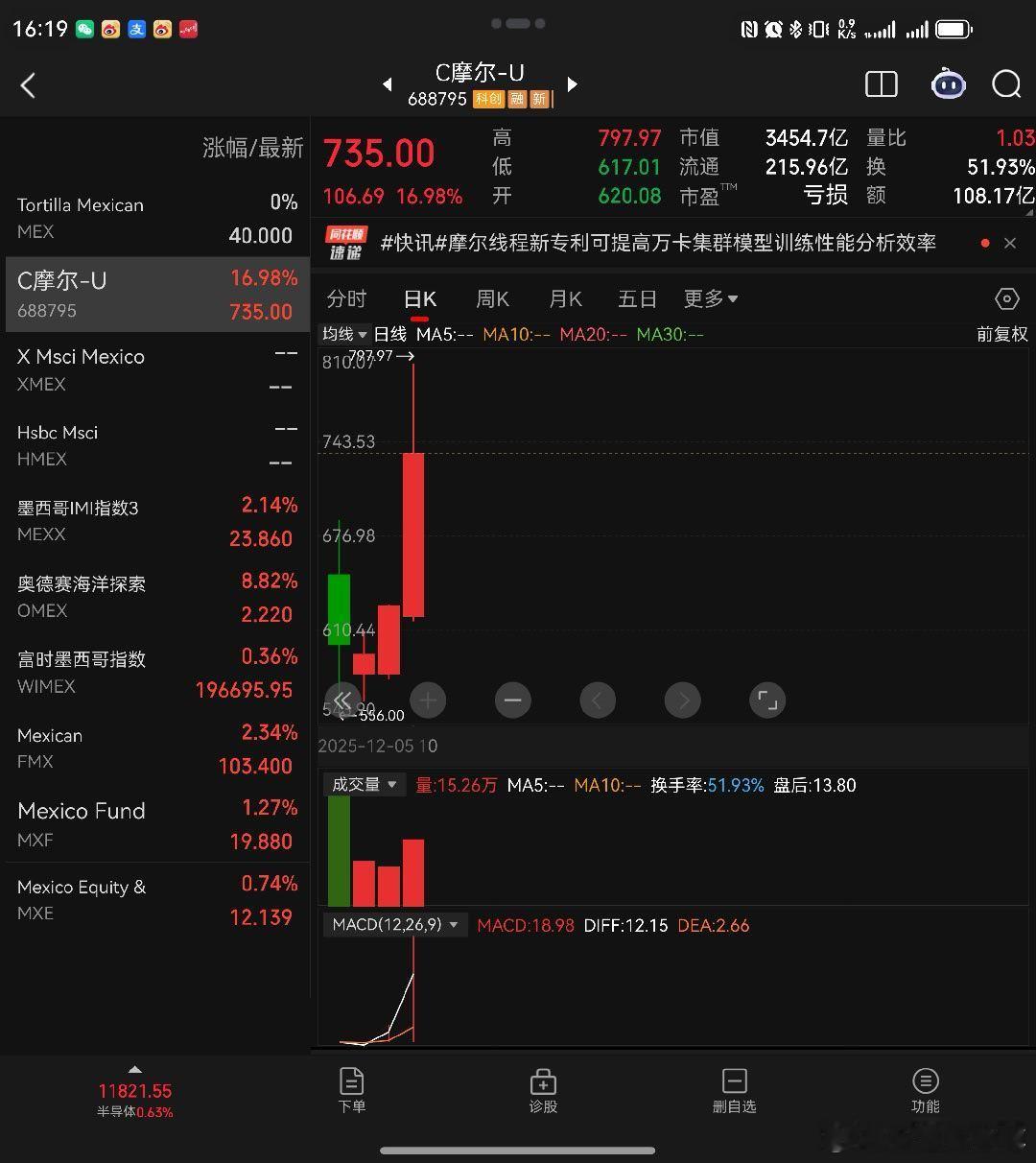Select 奥德赛海洋探索 OMEX row
The width and height of the screenshot is (1036, 1163).
click(157, 597)
